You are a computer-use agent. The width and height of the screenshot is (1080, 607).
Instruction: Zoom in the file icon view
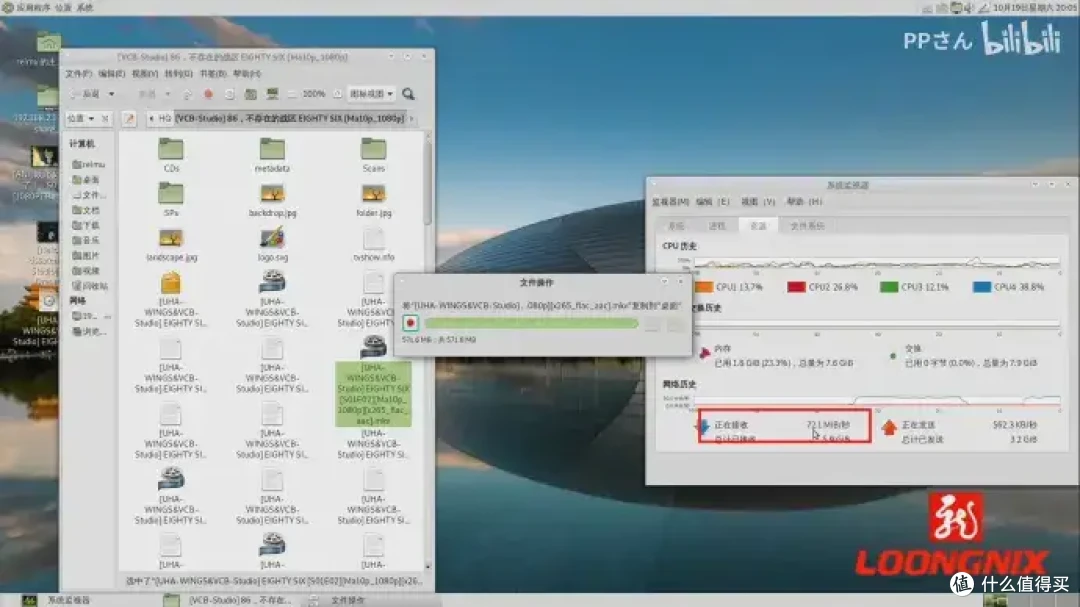(x=338, y=94)
